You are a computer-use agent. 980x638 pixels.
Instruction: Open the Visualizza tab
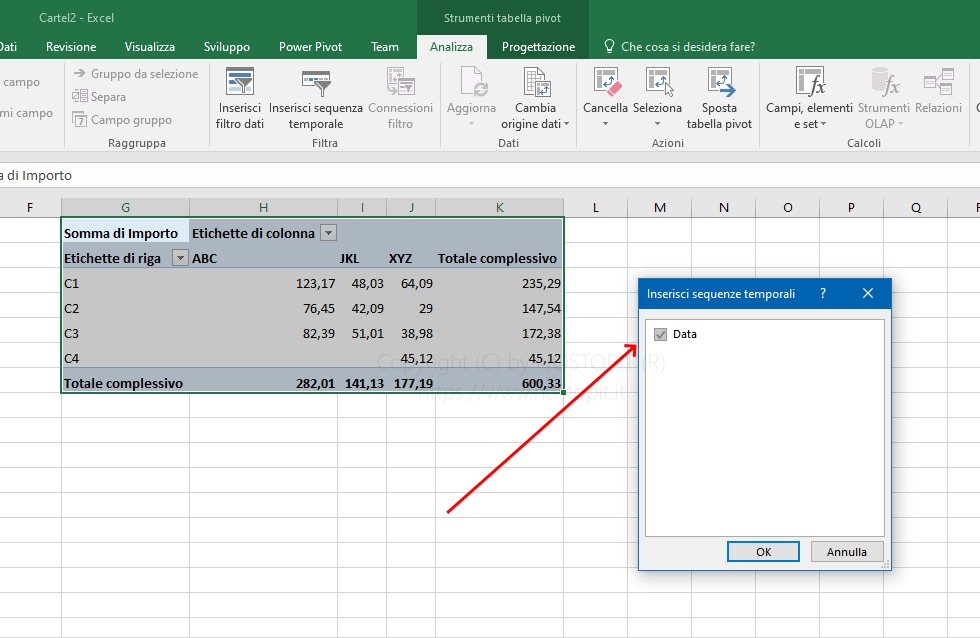(x=150, y=47)
